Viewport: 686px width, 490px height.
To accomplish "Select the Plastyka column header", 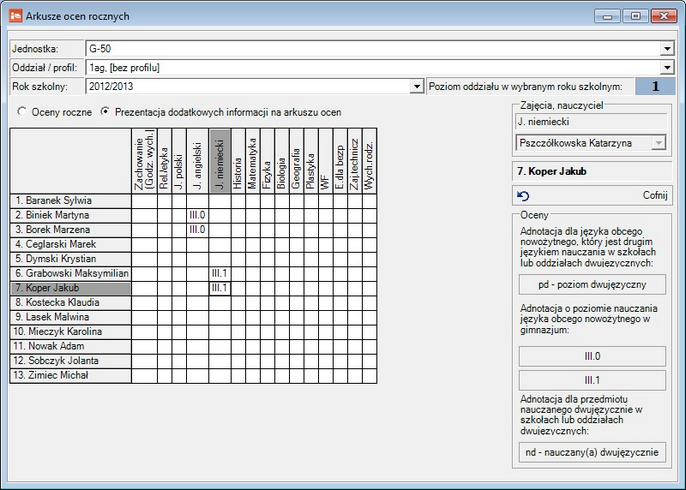I will point(311,161).
